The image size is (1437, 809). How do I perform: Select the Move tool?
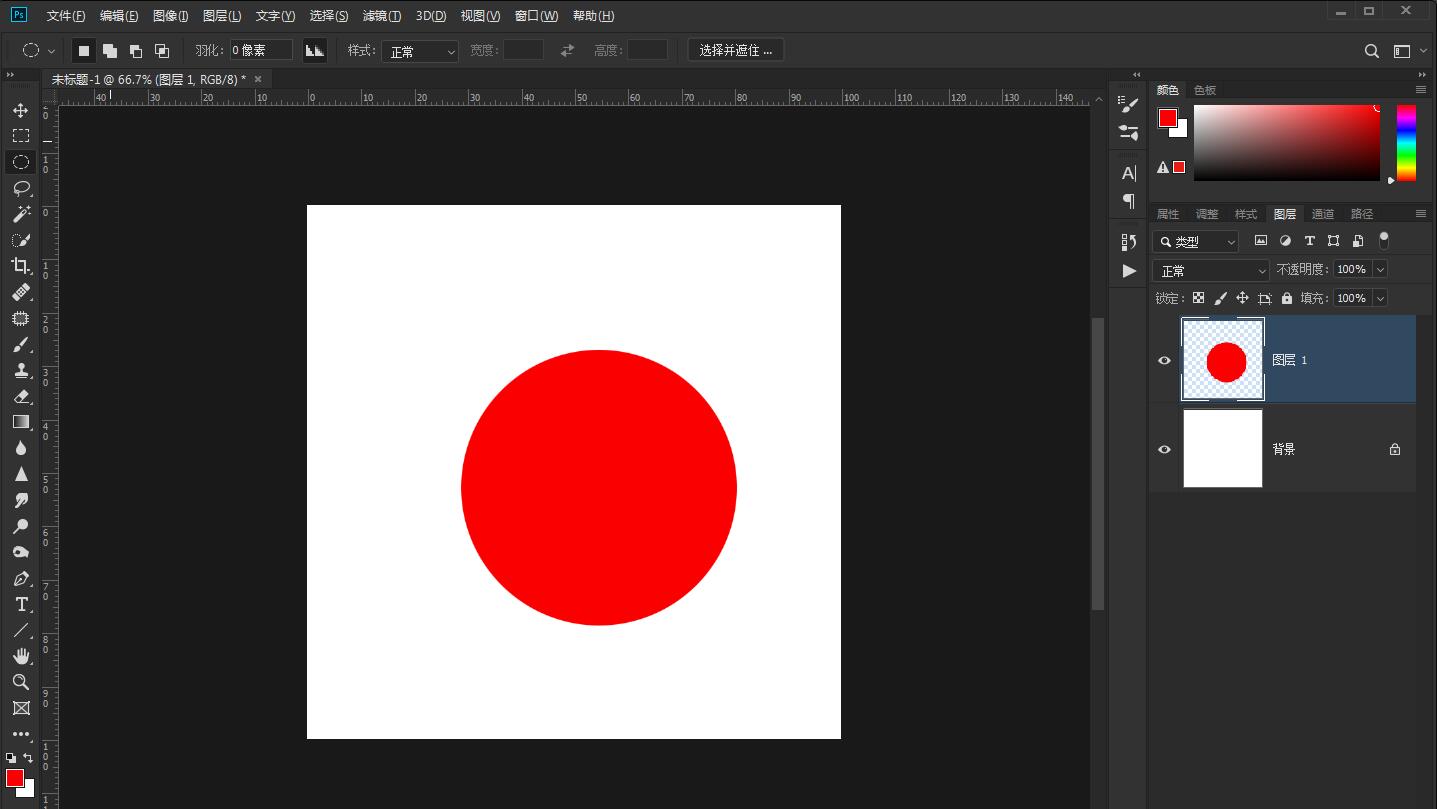[x=20, y=110]
